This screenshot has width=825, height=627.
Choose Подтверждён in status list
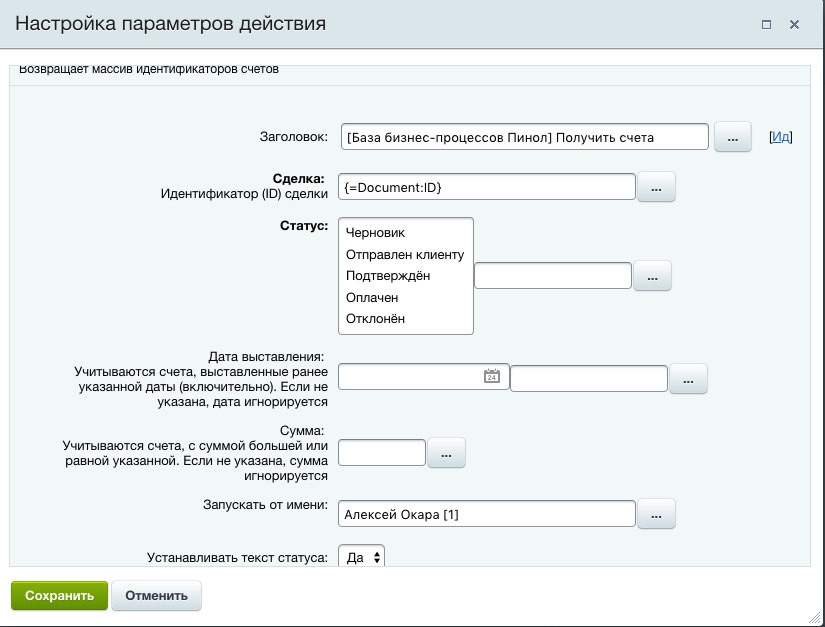tap(387, 275)
